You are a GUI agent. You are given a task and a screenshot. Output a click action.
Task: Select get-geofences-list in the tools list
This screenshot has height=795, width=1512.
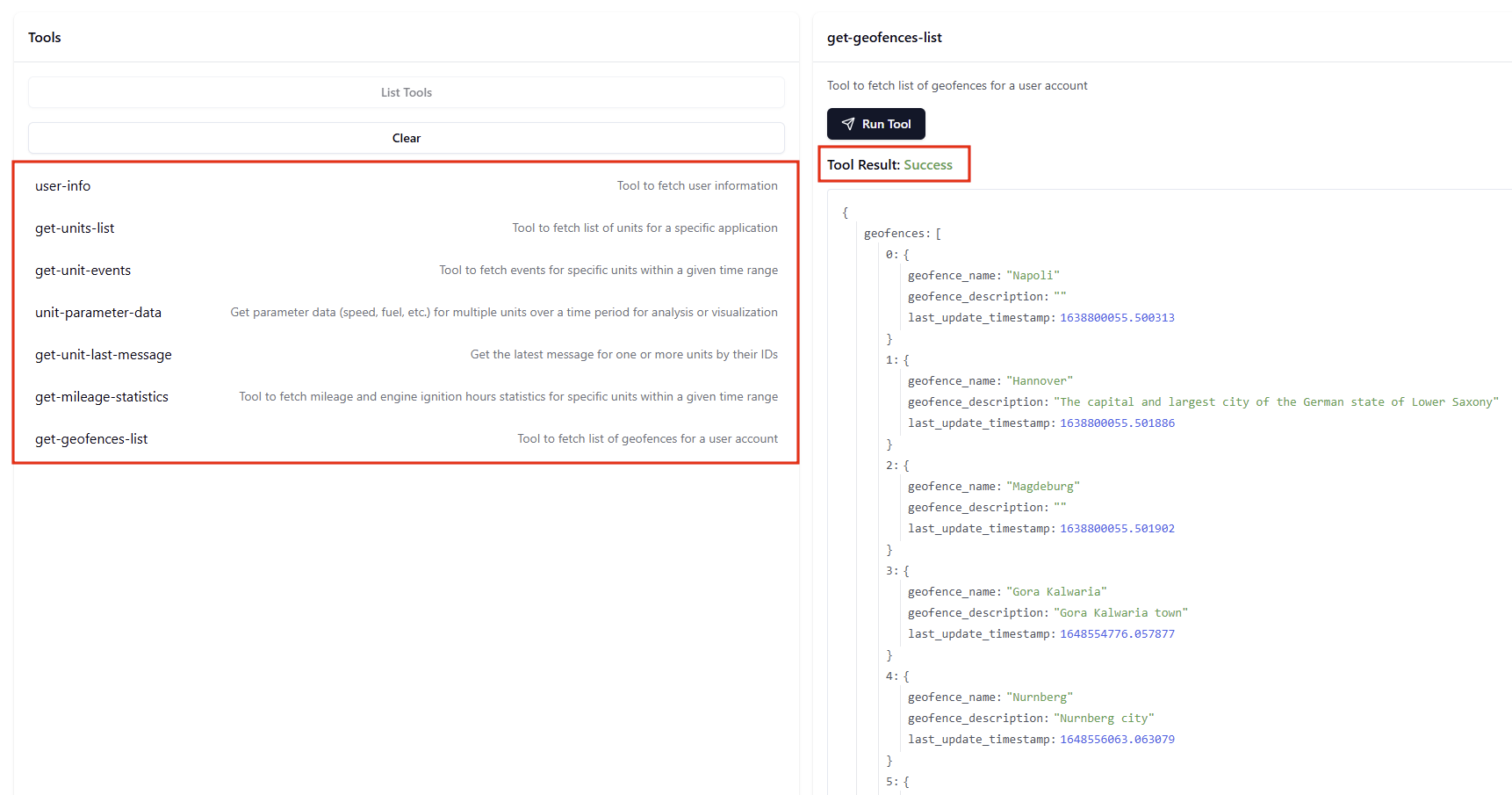[406, 438]
